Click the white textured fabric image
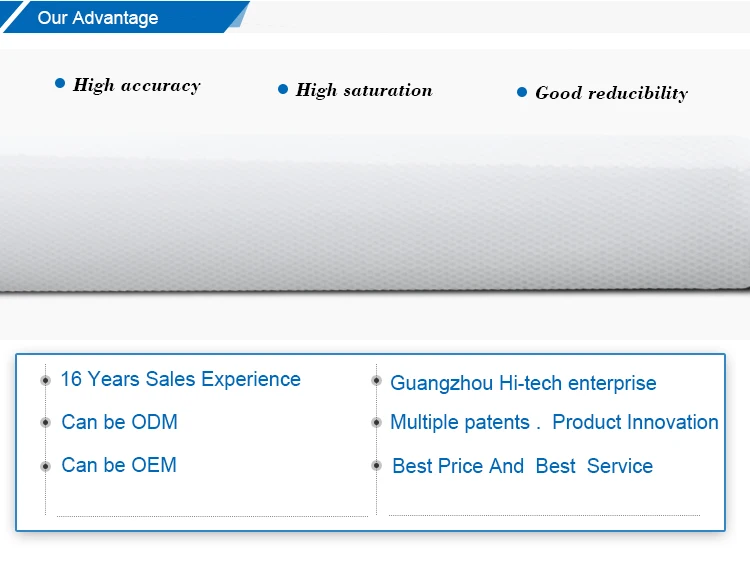Screen dimensions: 750x570 tap(375, 225)
